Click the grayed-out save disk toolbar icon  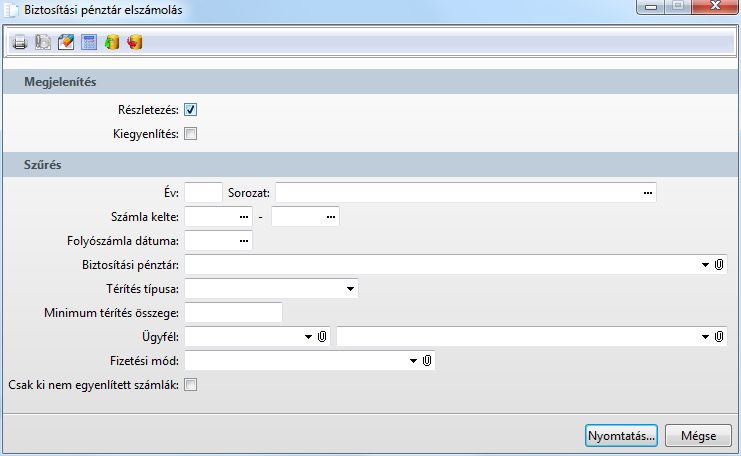pos(43,43)
